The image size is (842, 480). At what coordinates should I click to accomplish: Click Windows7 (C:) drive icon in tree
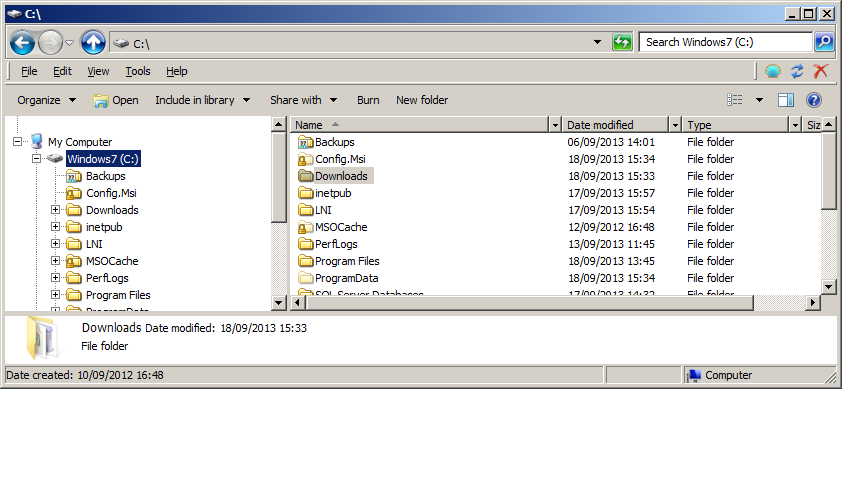pyautogui.click(x=54, y=158)
